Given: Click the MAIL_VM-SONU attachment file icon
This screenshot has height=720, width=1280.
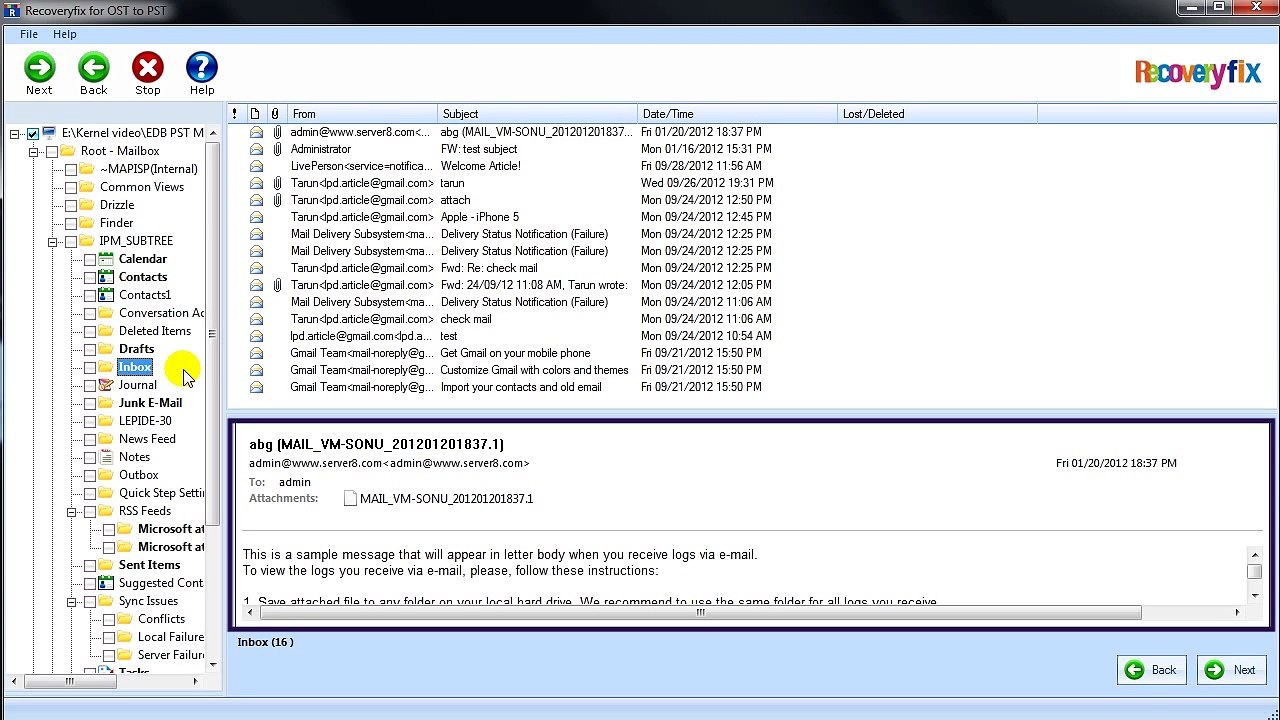Looking at the screenshot, I should (350, 498).
